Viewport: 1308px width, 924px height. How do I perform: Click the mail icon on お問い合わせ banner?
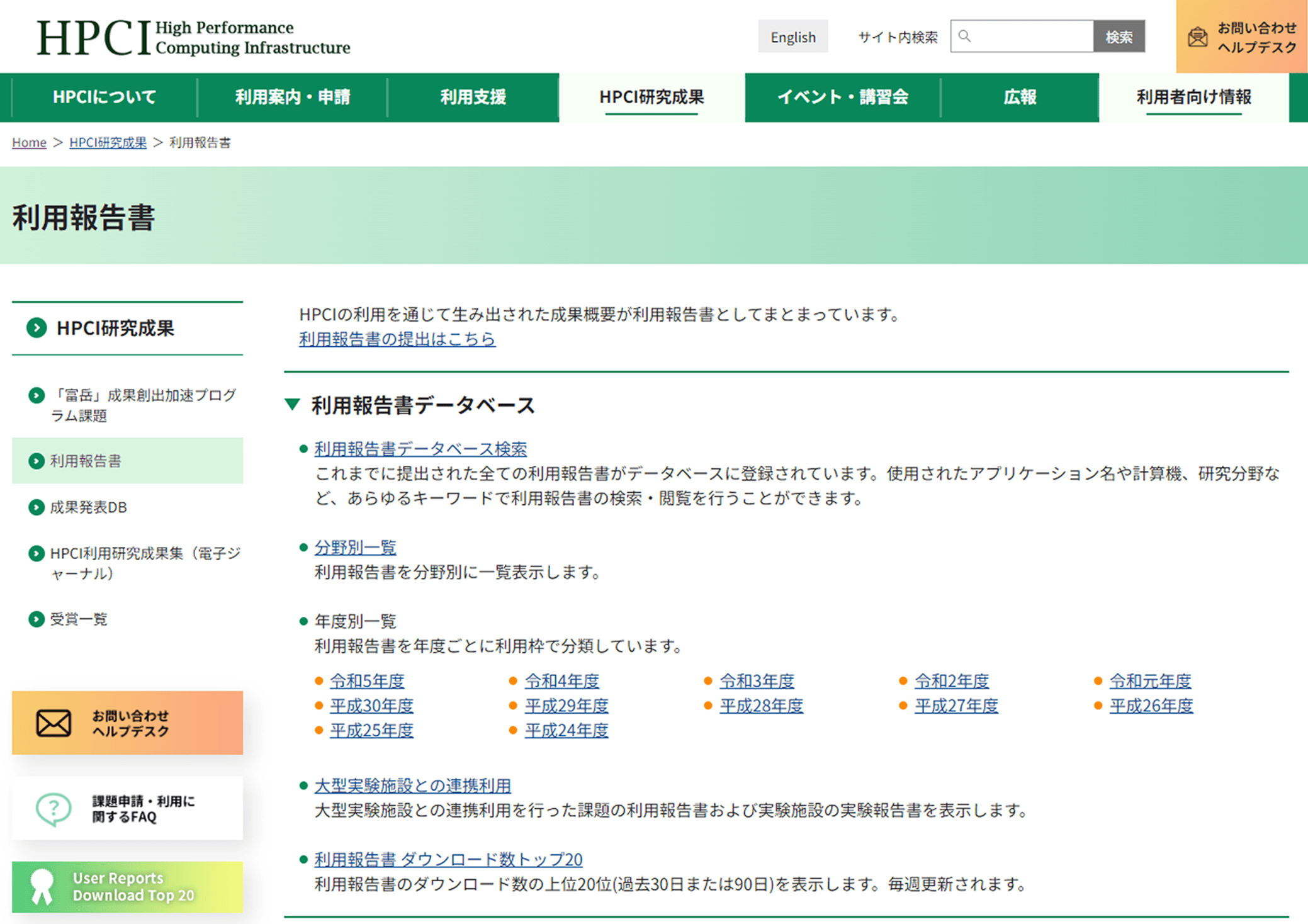(54, 723)
